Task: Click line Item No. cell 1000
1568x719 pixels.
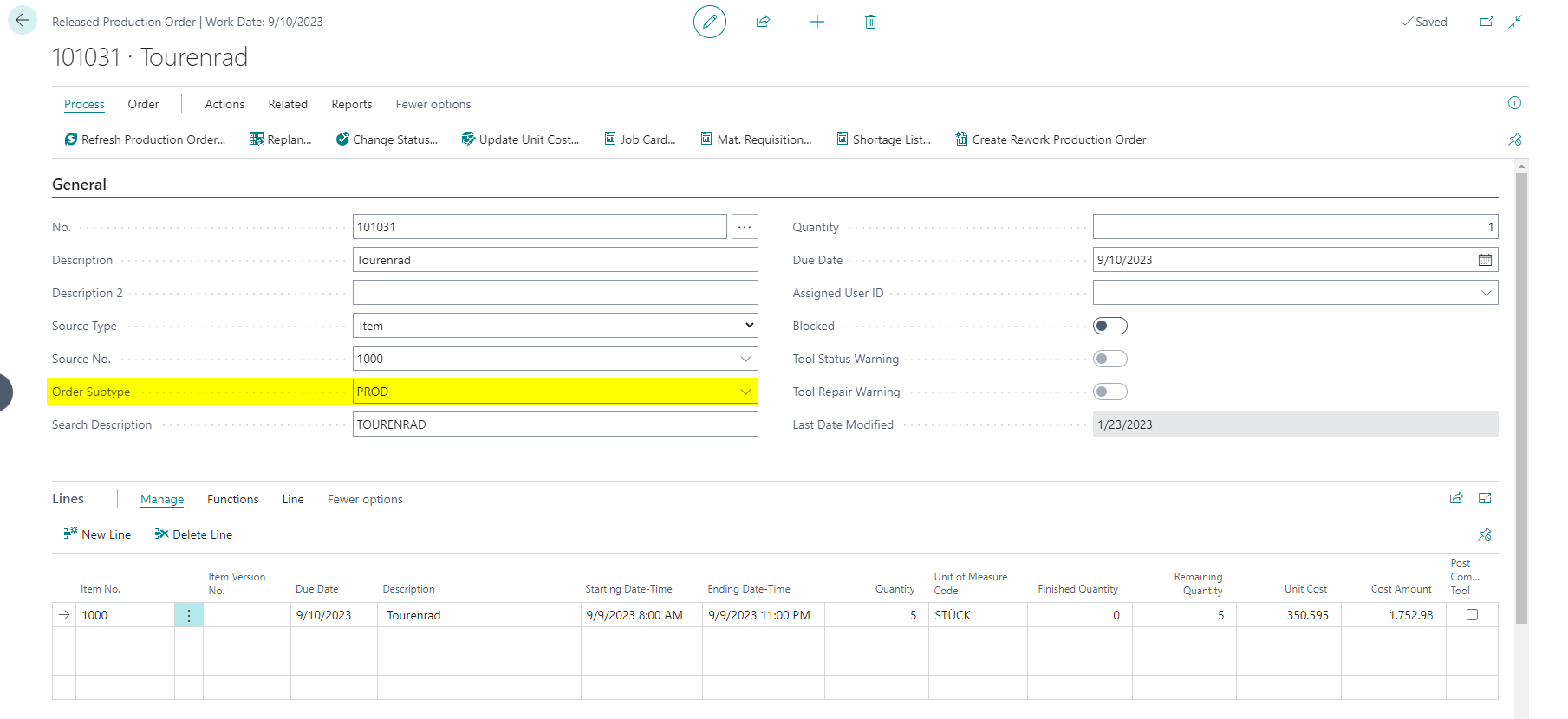Action: pyautogui.click(x=125, y=615)
